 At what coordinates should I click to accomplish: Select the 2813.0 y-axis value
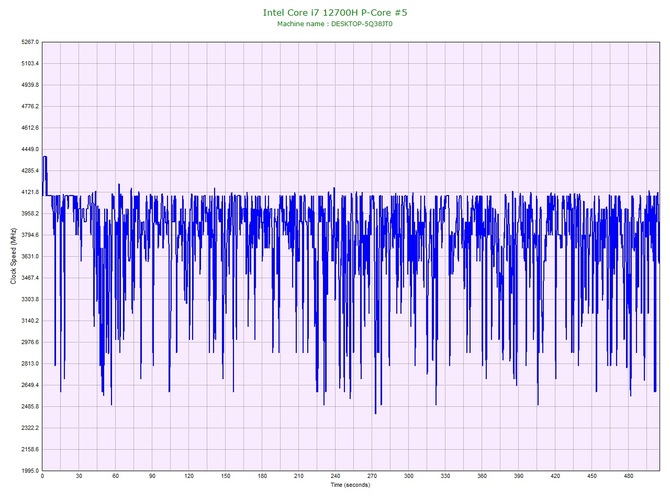click(x=30, y=364)
